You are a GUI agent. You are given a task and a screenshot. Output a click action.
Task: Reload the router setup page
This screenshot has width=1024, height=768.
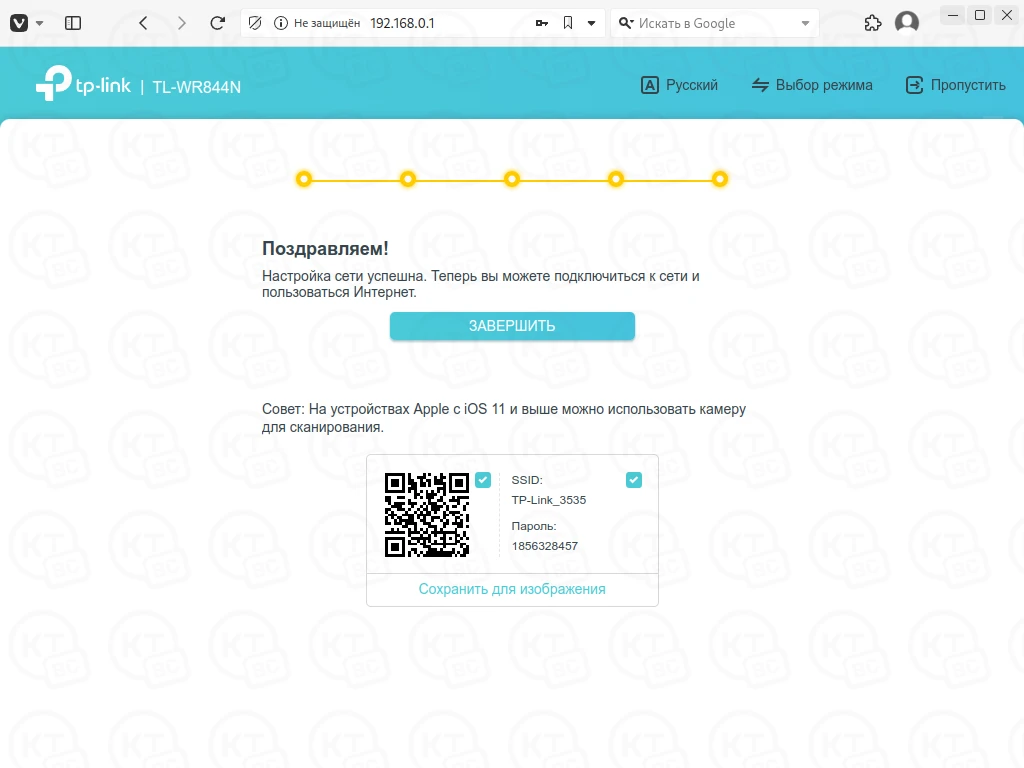click(217, 24)
